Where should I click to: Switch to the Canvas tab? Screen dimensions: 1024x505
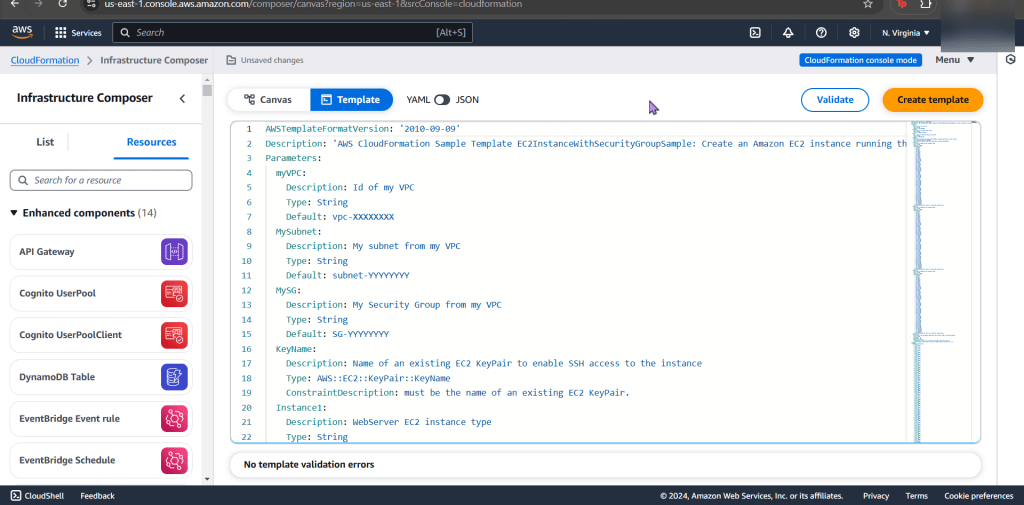point(268,100)
